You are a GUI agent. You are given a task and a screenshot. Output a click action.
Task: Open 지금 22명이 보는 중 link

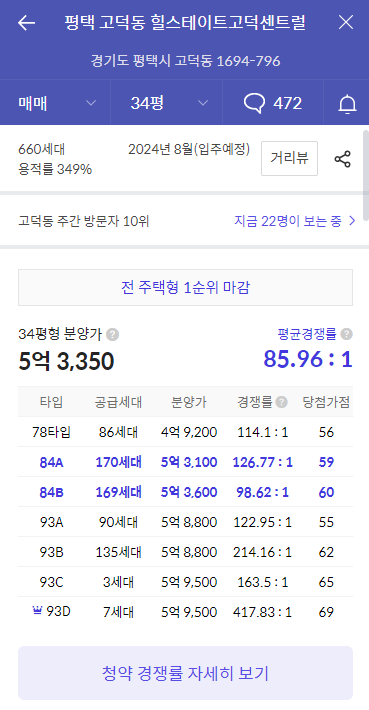[x=295, y=221]
